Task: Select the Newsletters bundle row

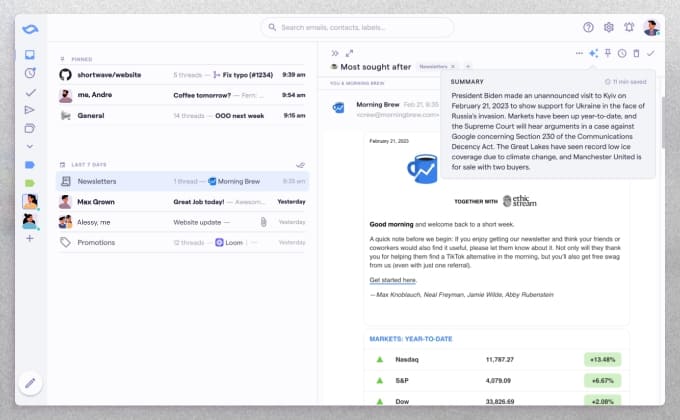Action: pyautogui.click(x=182, y=181)
